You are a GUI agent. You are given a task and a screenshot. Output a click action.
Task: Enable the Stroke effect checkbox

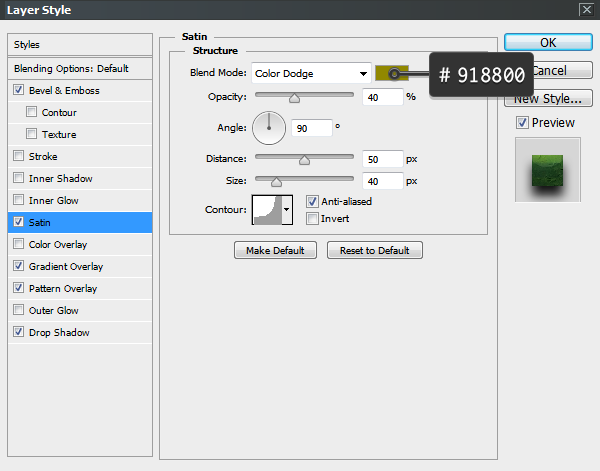20,156
